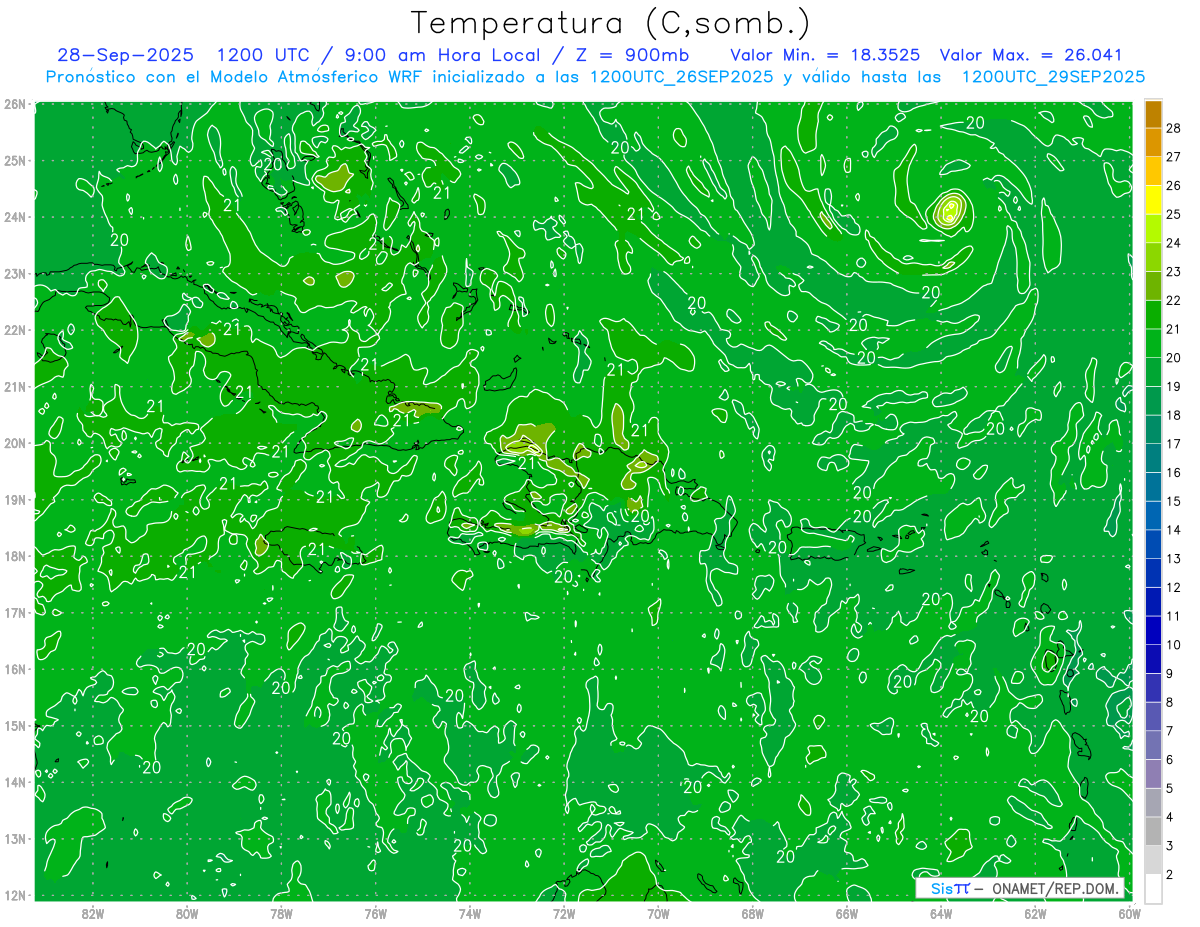The image size is (1200, 927).
Task: Click the longitude axis label '70W'
Action: click(x=658, y=913)
